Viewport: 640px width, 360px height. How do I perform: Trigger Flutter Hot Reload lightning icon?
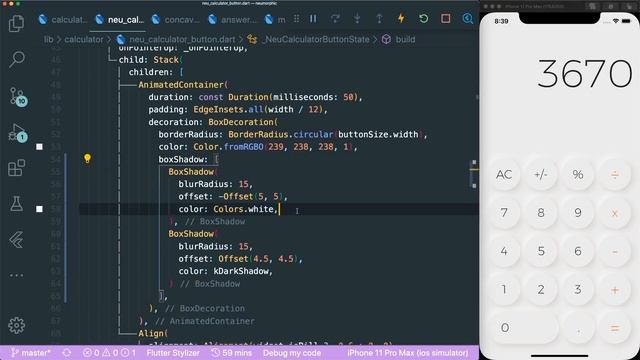[x=401, y=18]
